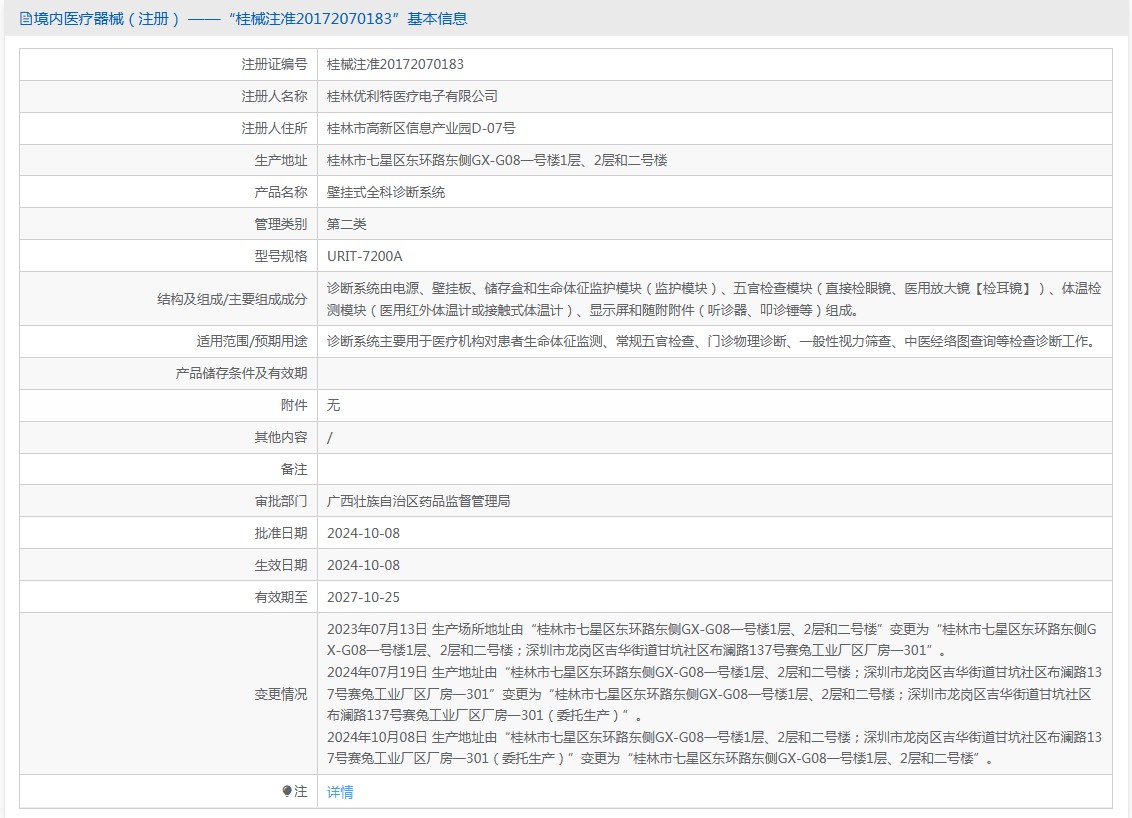This screenshot has height=818, width=1132.
Task: Click the expiry date 2027-10-25
Action: pyautogui.click(x=363, y=597)
